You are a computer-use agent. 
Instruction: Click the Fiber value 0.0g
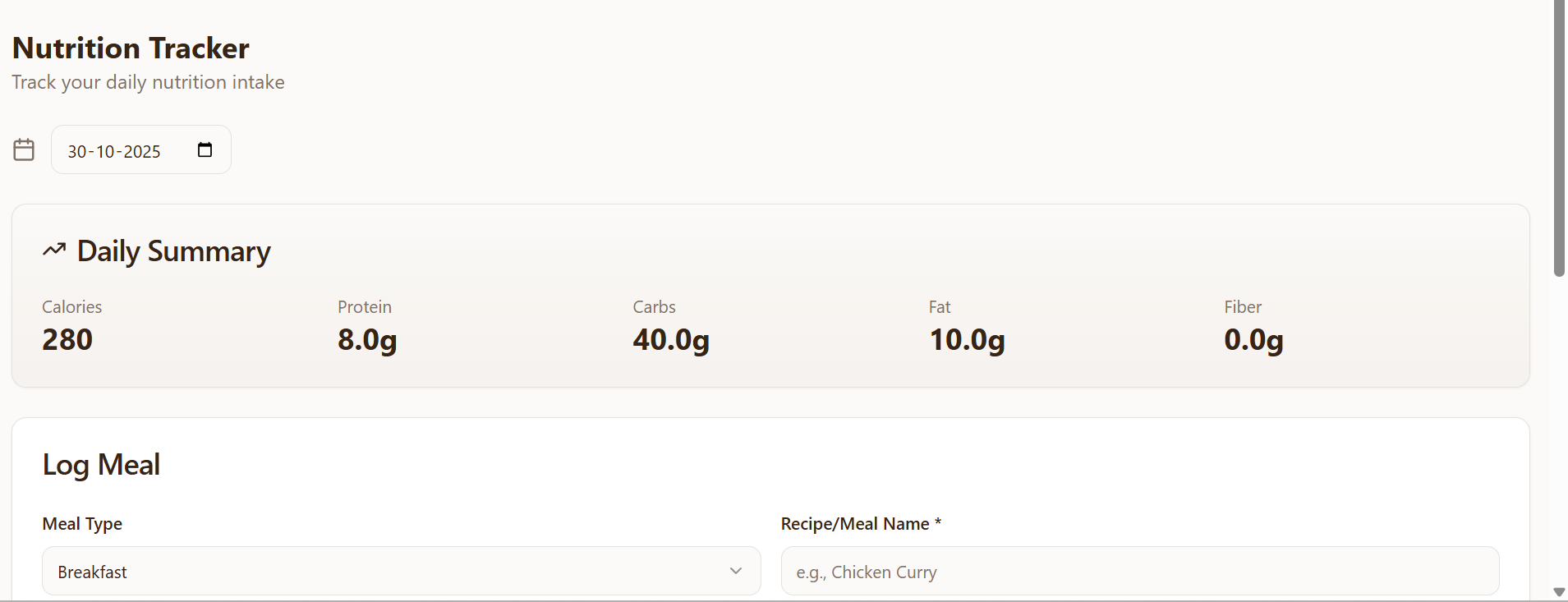(x=1253, y=339)
